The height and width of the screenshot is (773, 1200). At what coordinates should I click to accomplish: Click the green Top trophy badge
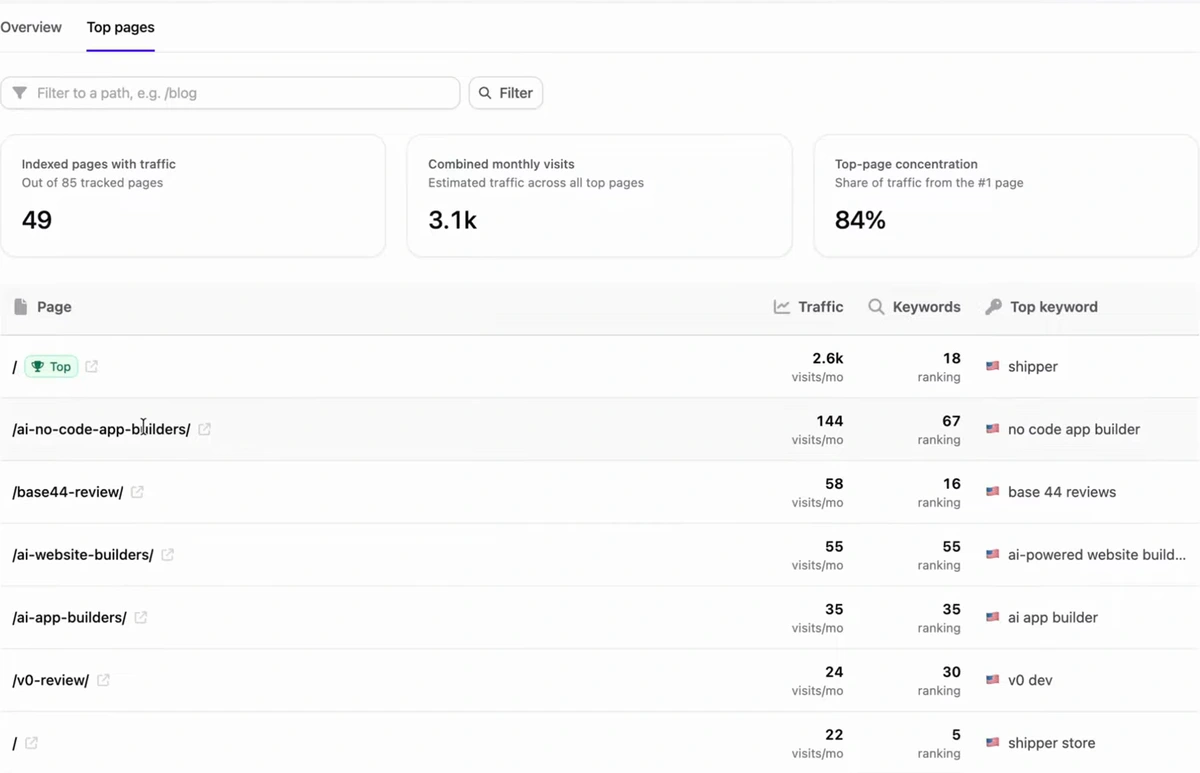[x=51, y=367]
